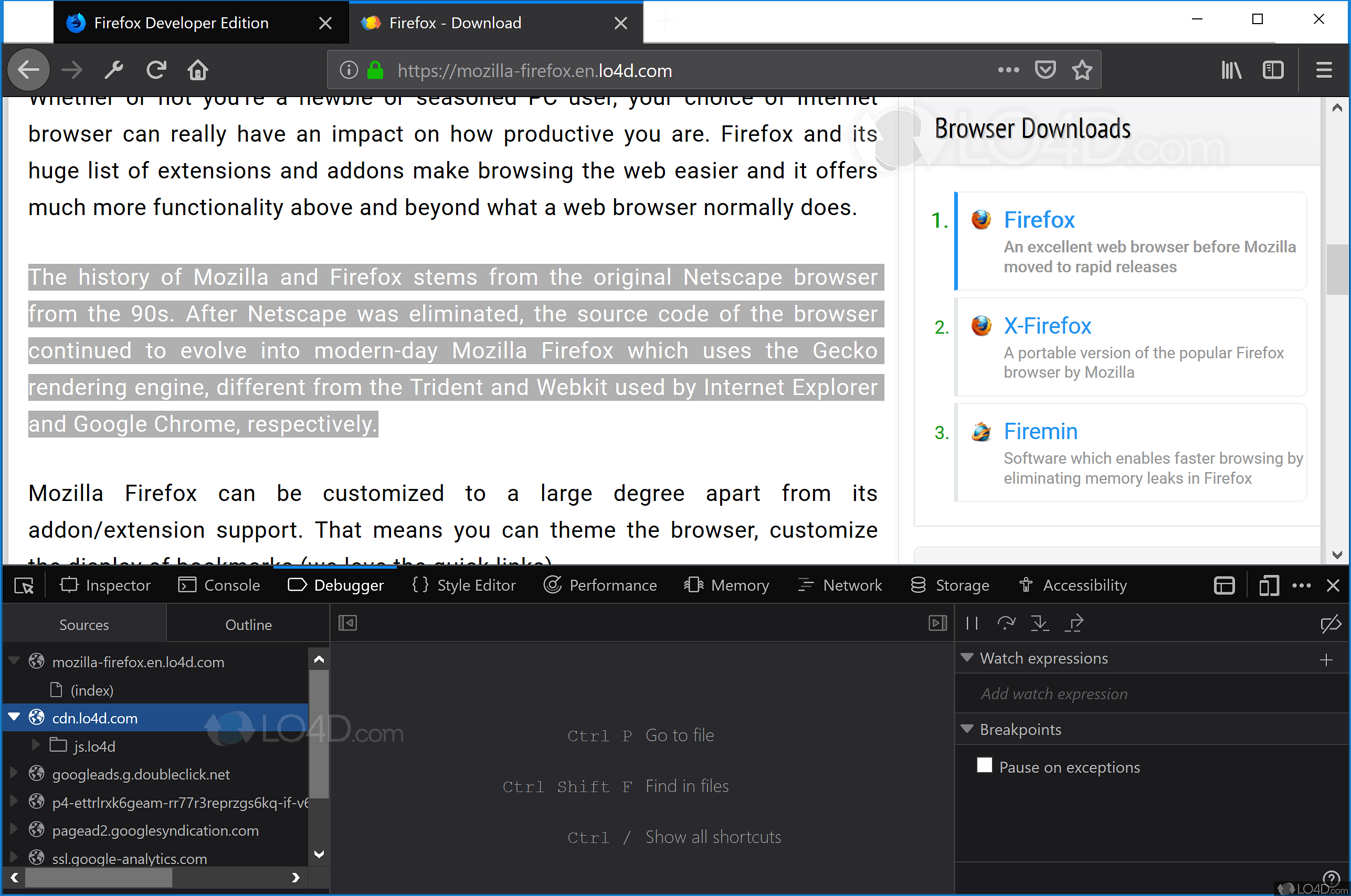Expand the js.lo4d folder
Screen dimensions: 1351x896
[36, 746]
